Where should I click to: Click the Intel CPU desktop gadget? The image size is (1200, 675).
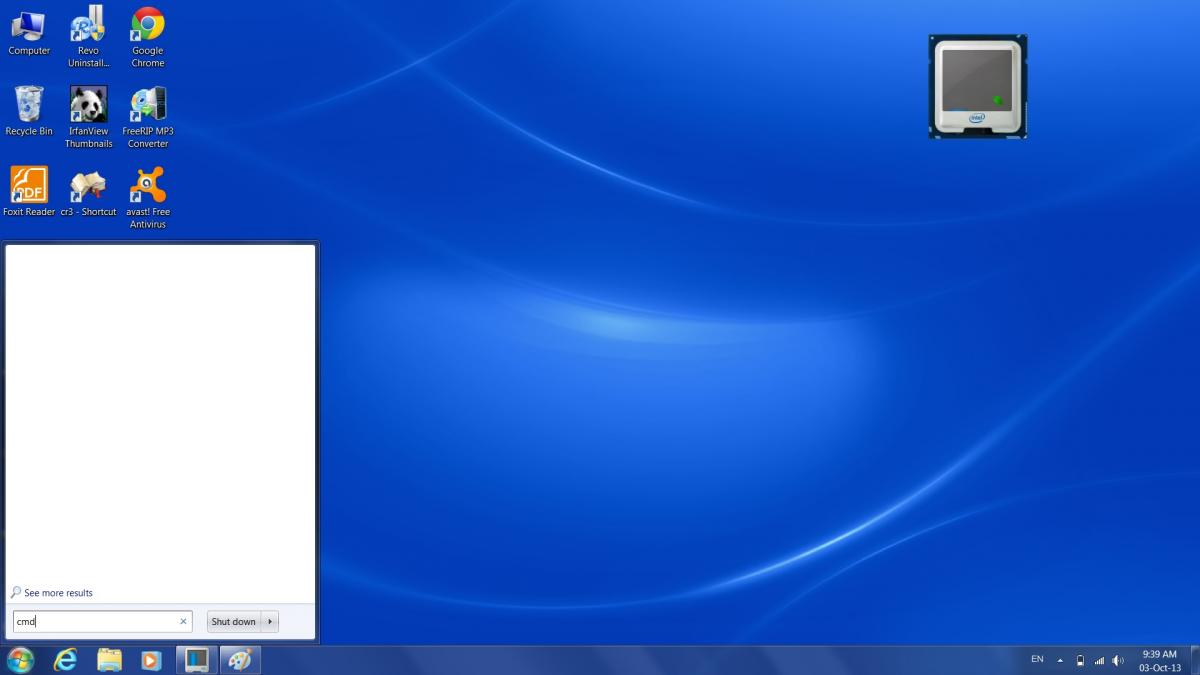click(978, 86)
